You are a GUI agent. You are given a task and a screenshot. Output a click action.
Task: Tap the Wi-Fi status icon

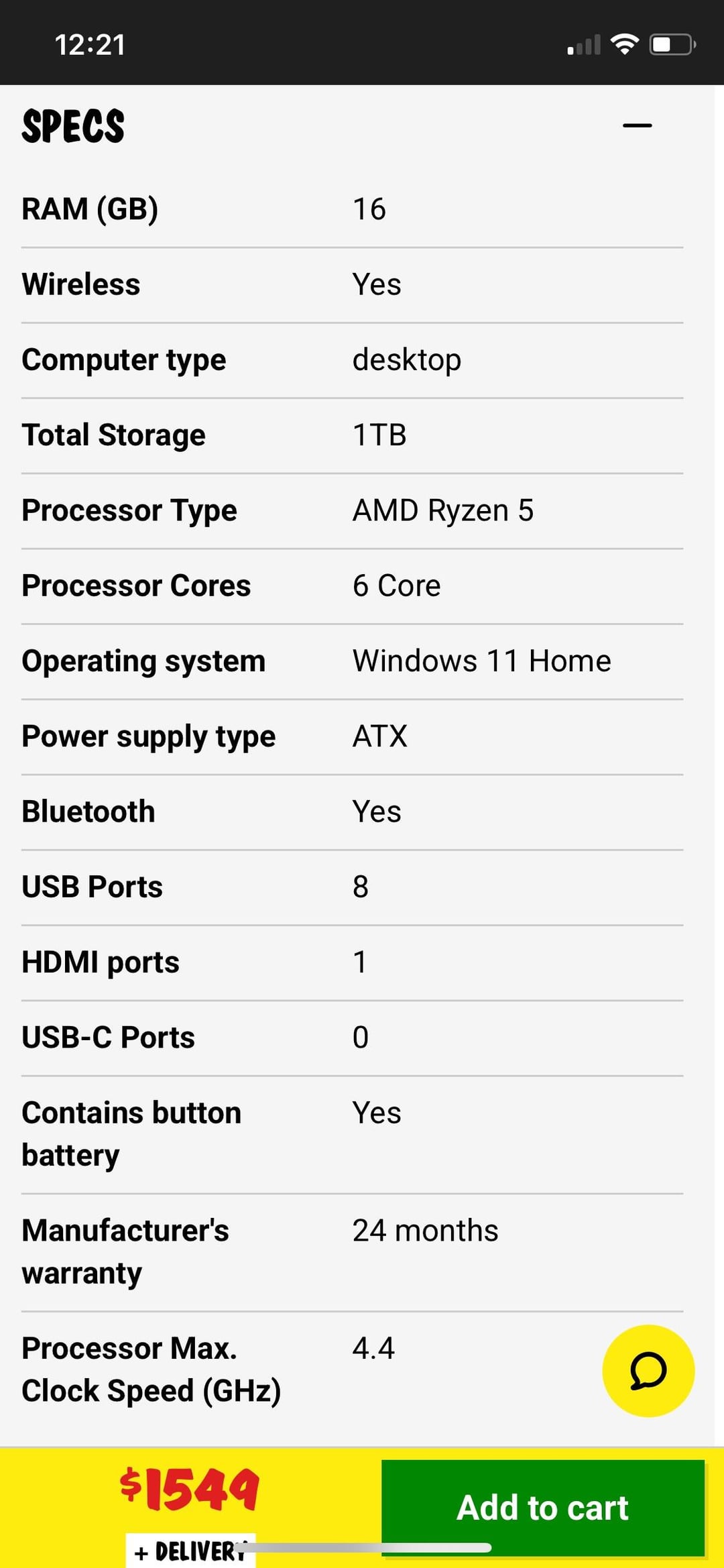(624, 44)
